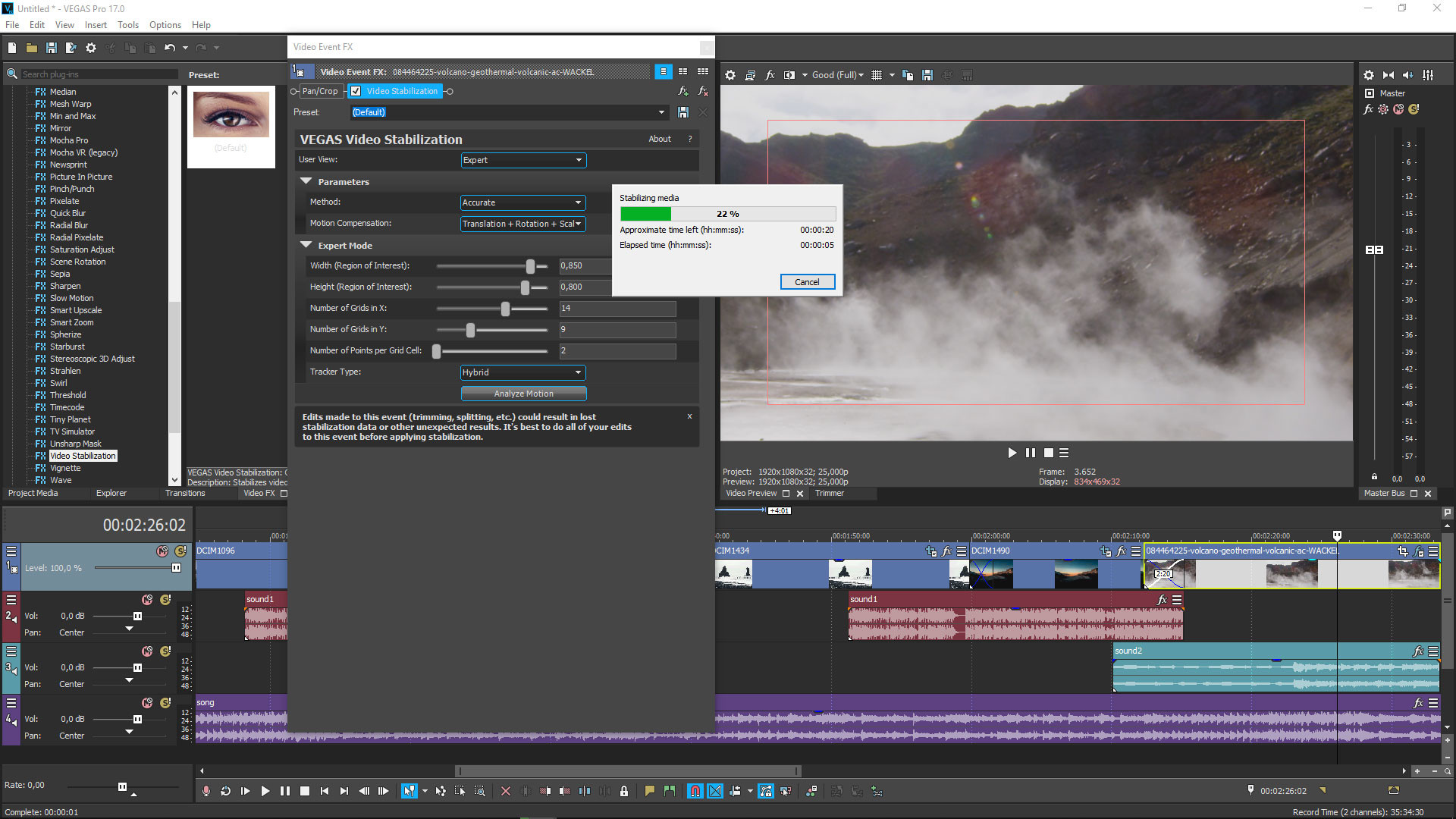The height and width of the screenshot is (819, 1456).
Task: Click the mute icon on track 3
Action: pyautogui.click(x=146, y=652)
